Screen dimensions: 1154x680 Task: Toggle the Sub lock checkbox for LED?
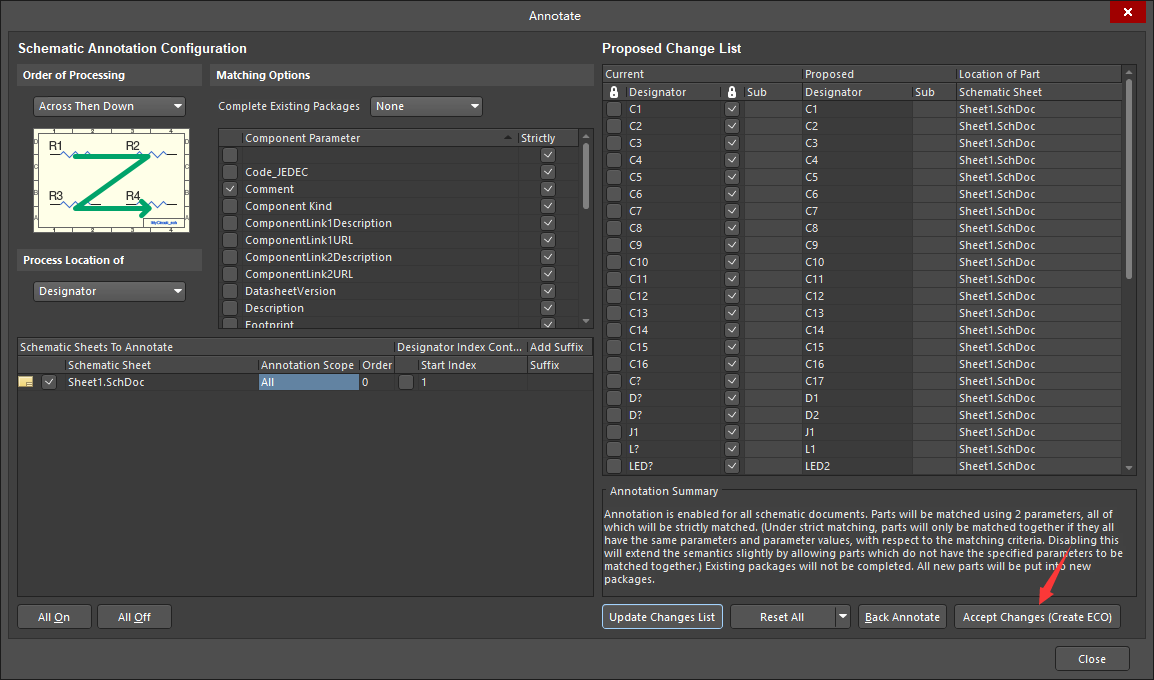click(732, 466)
